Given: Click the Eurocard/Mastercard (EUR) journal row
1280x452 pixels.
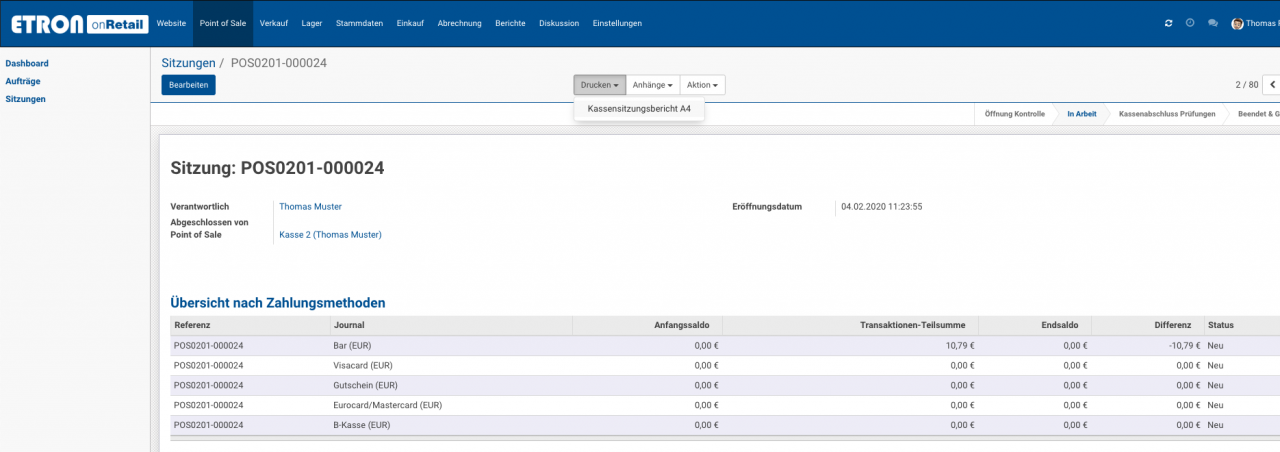Looking at the screenshot, I should point(725,405).
